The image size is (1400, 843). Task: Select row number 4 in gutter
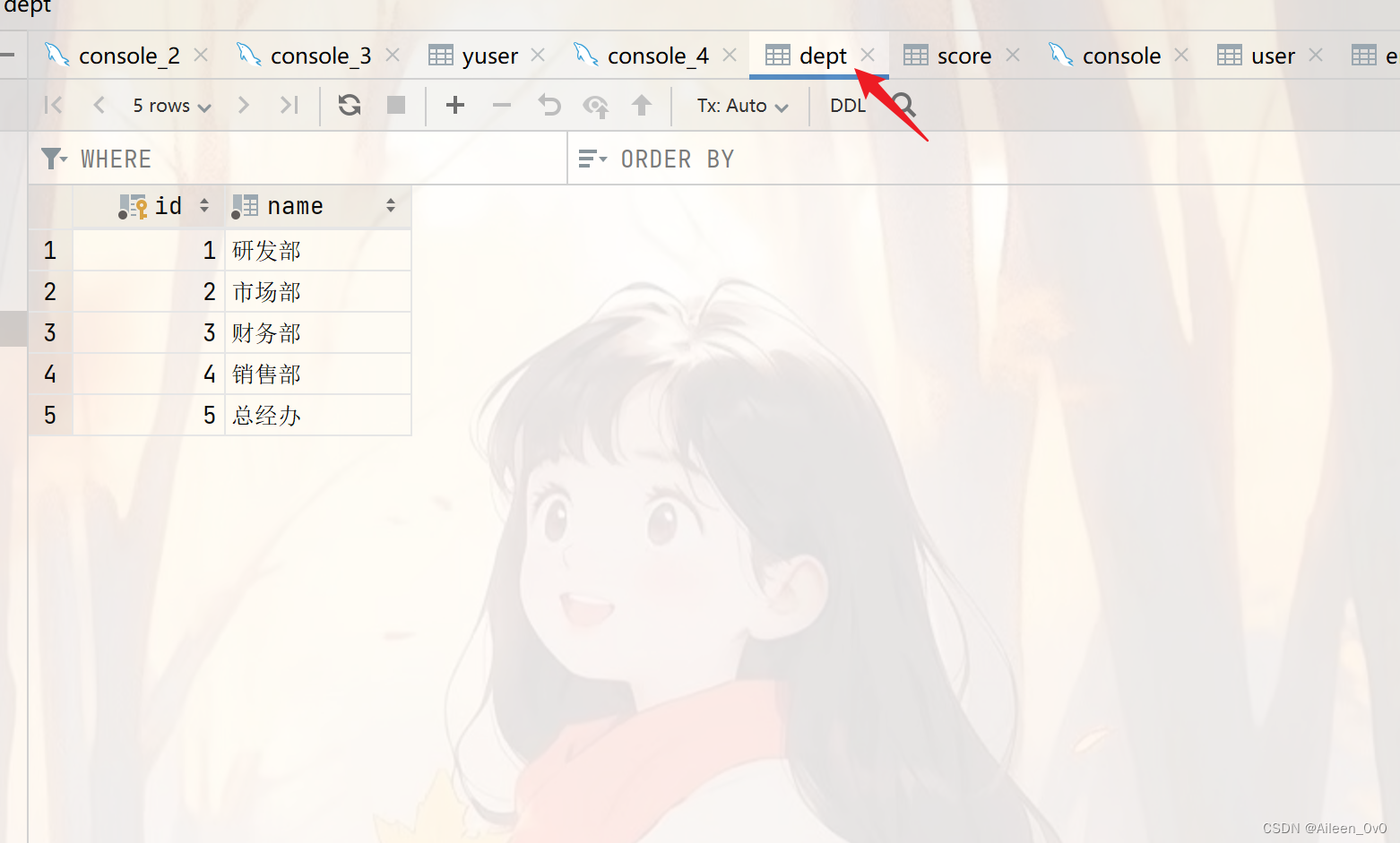tap(50, 374)
